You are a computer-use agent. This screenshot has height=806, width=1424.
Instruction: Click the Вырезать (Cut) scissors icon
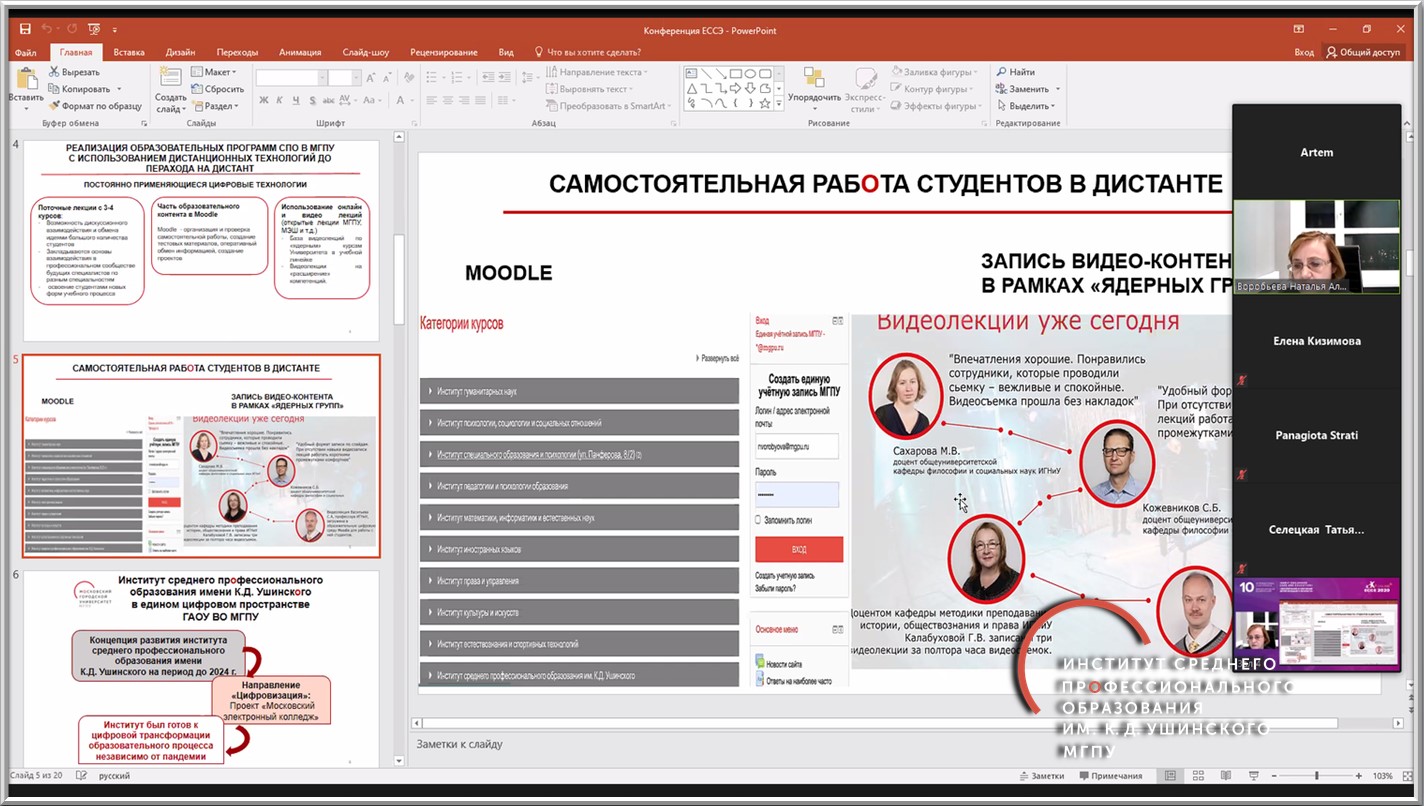coord(55,72)
